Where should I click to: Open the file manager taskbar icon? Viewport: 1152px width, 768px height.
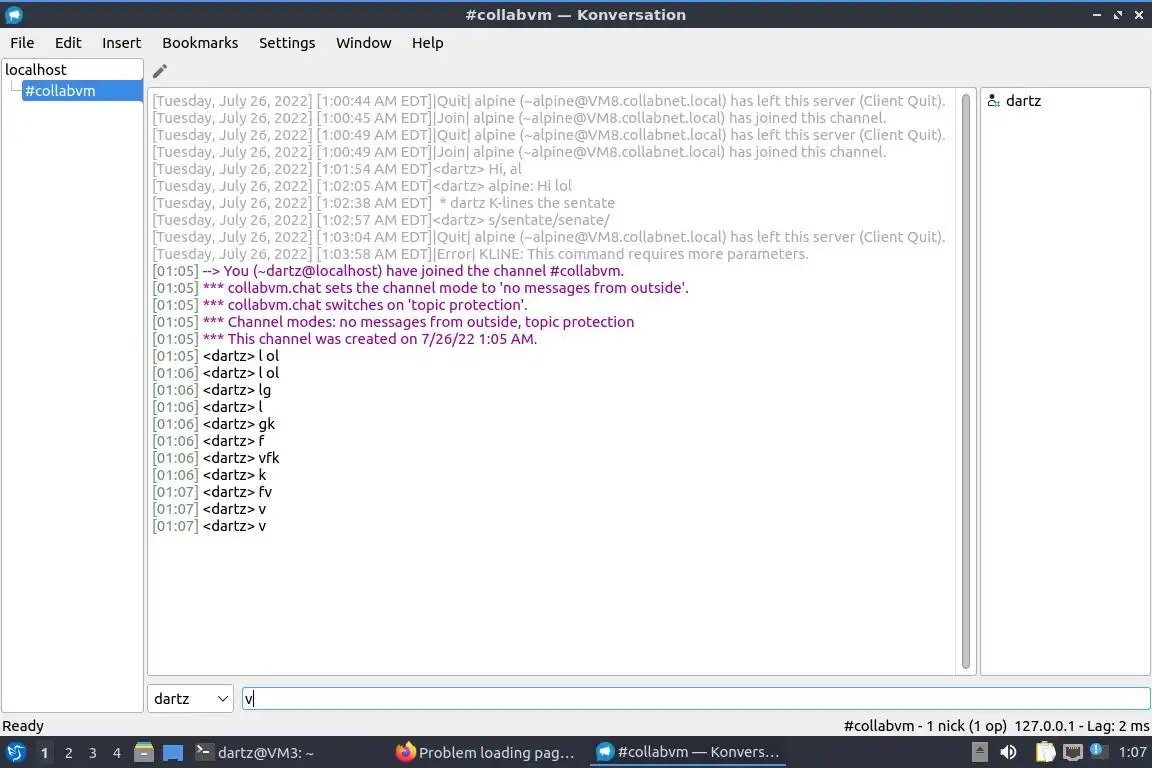pyautogui.click(x=144, y=752)
